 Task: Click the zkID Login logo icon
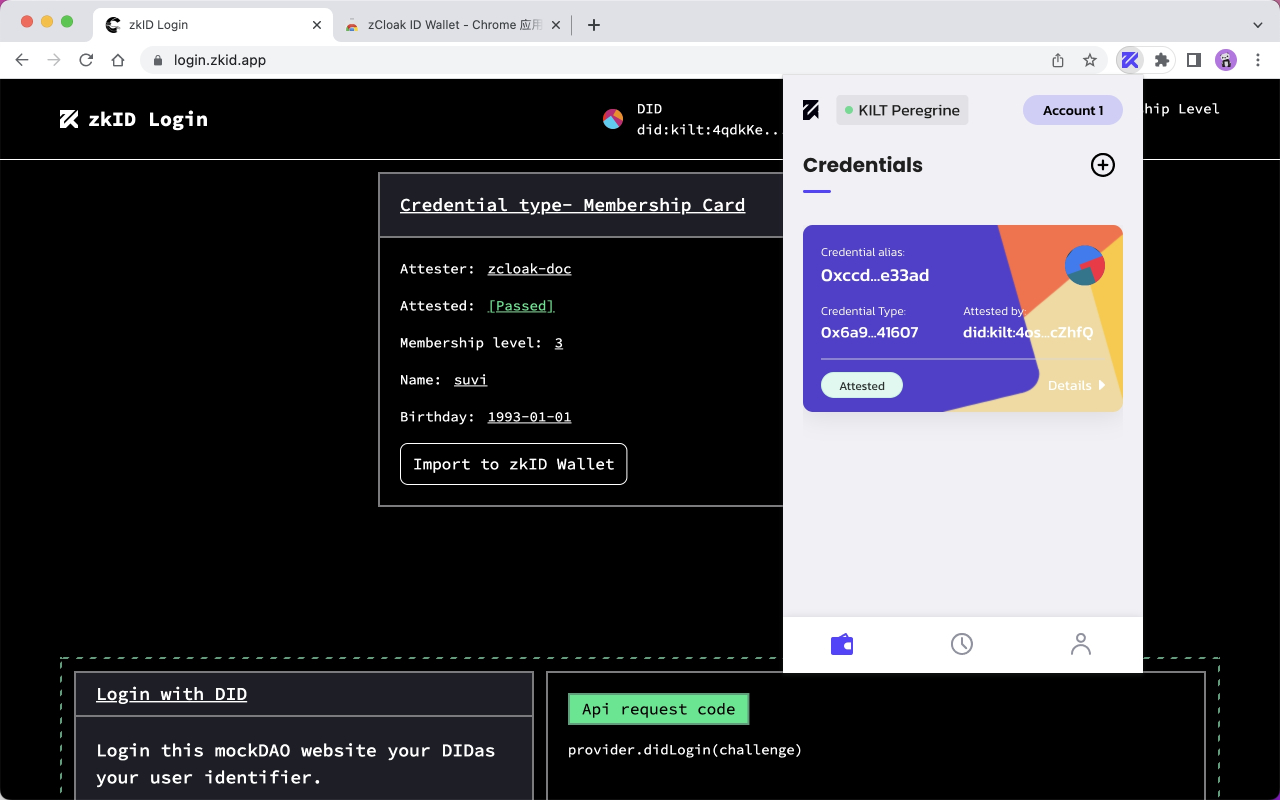click(x=69, y=119)
